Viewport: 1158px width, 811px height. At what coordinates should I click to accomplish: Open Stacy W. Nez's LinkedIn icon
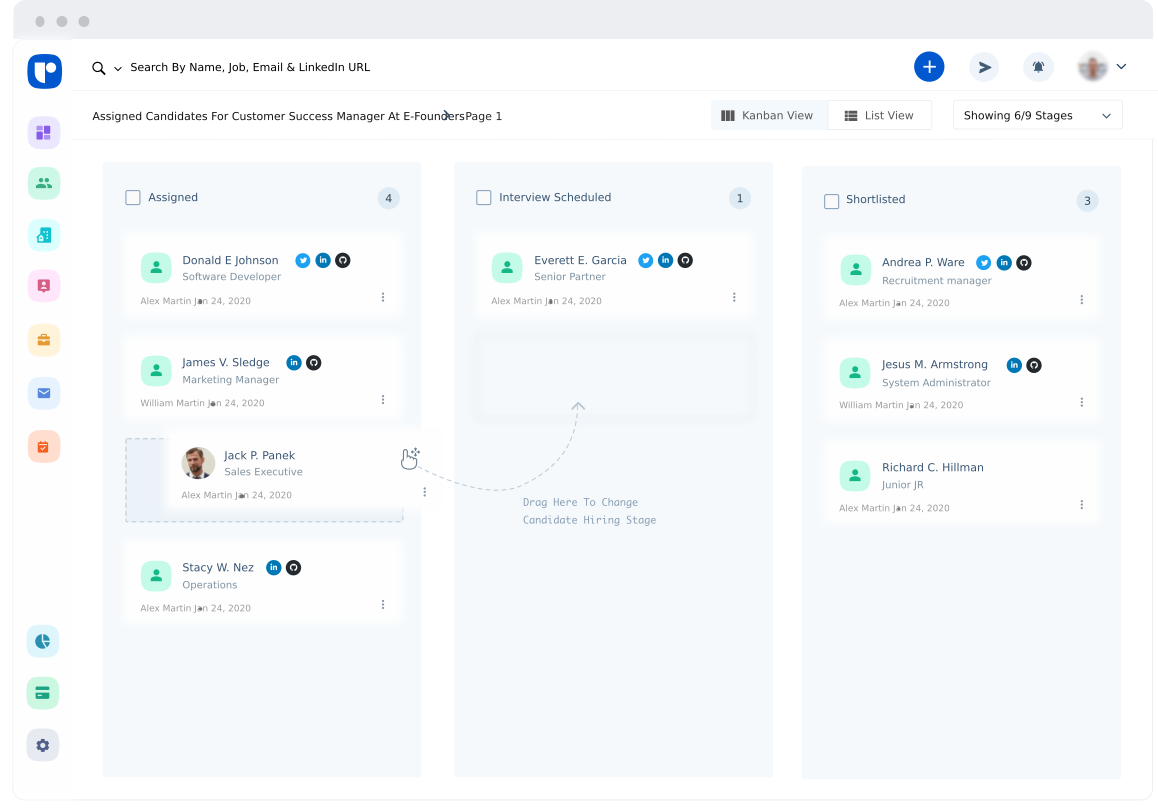point(273,567)
